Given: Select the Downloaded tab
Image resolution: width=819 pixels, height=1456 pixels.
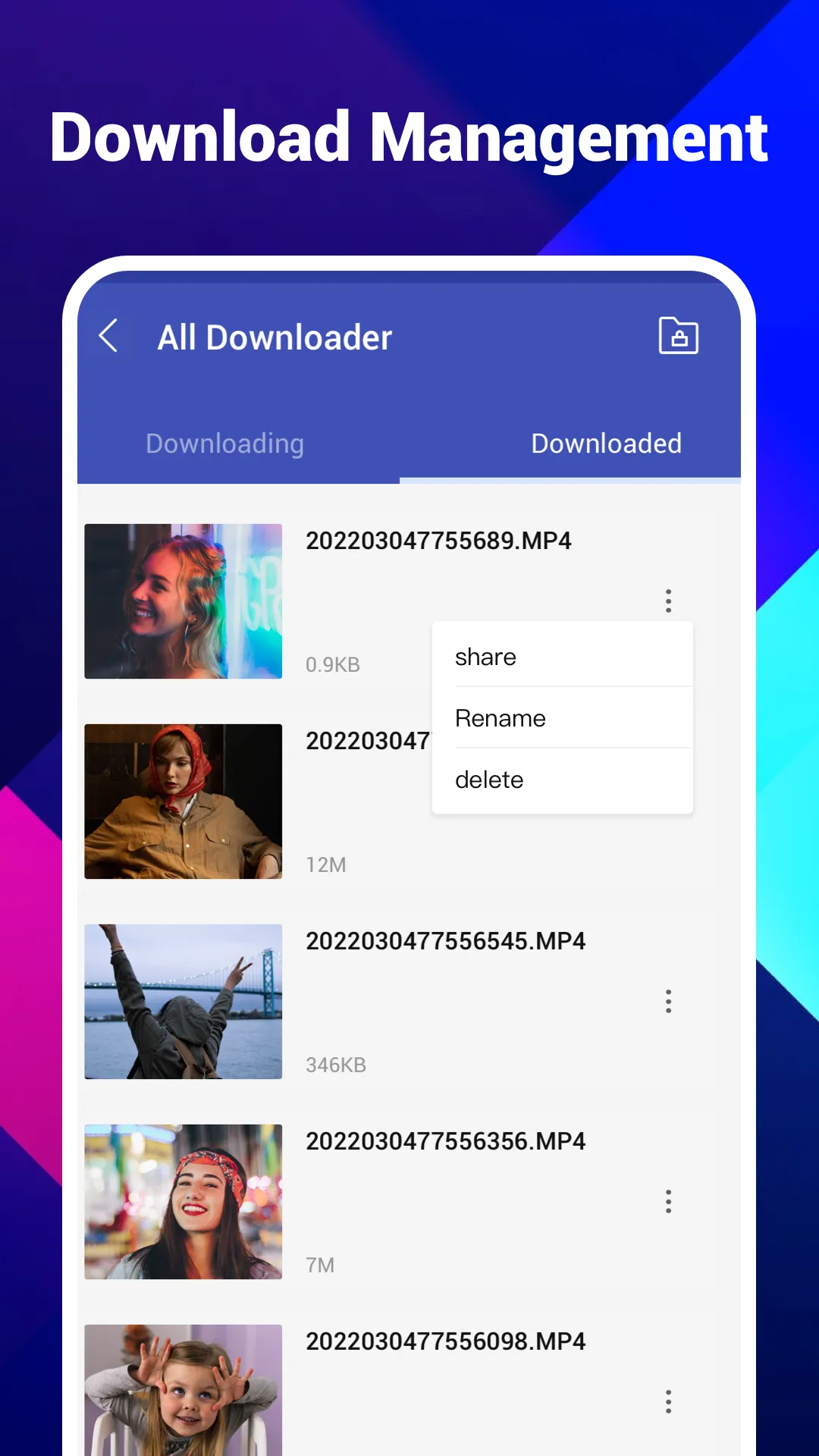Looking at the screenshot, I should pos(606,444).
